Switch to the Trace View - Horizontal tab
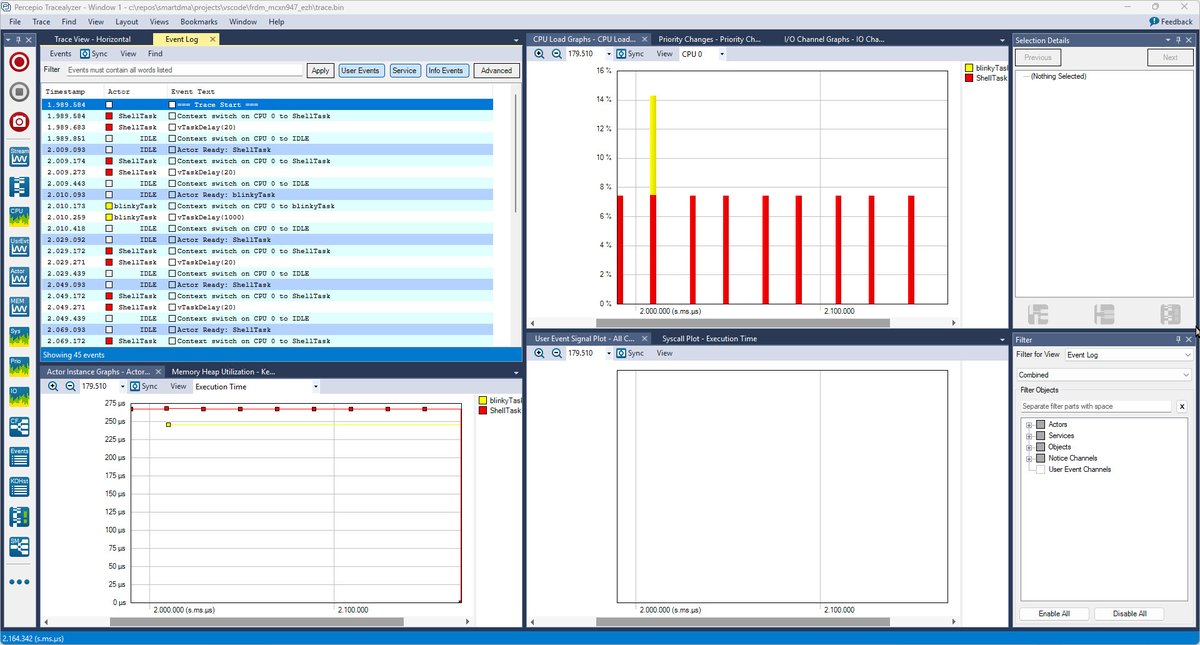Screen dimensions: 1200x645 (93, 39)
